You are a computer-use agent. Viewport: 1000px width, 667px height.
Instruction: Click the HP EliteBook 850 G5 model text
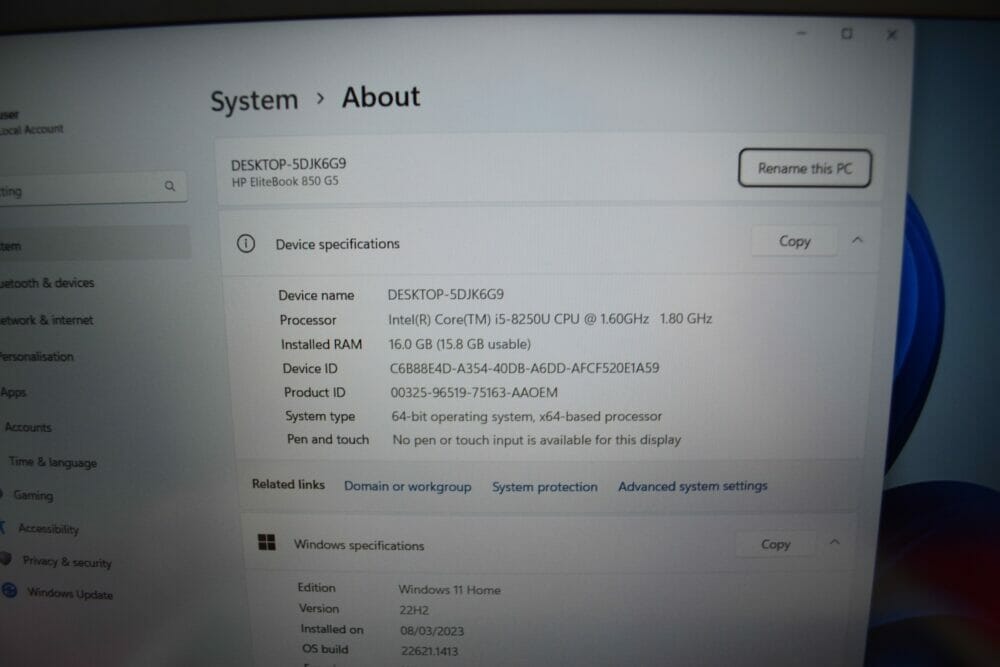285,182
